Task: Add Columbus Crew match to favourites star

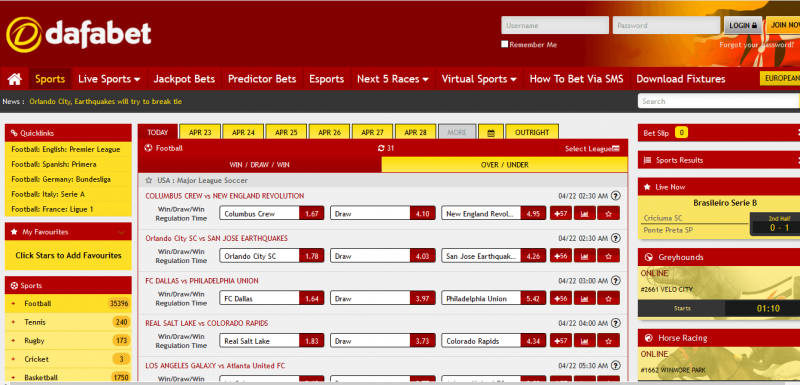Action: [608, 214]
